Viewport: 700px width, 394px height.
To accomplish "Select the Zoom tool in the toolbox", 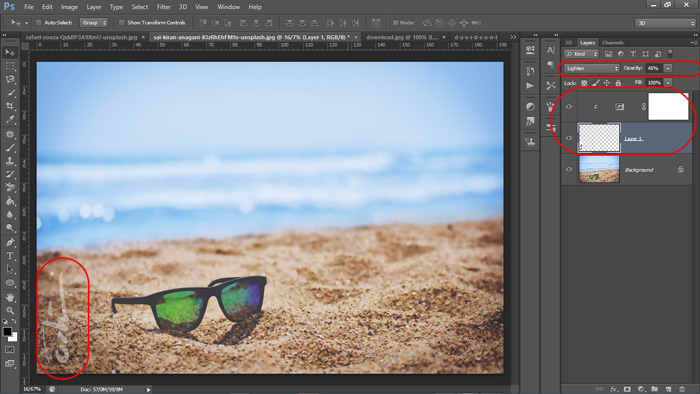I will pos(10,311).
